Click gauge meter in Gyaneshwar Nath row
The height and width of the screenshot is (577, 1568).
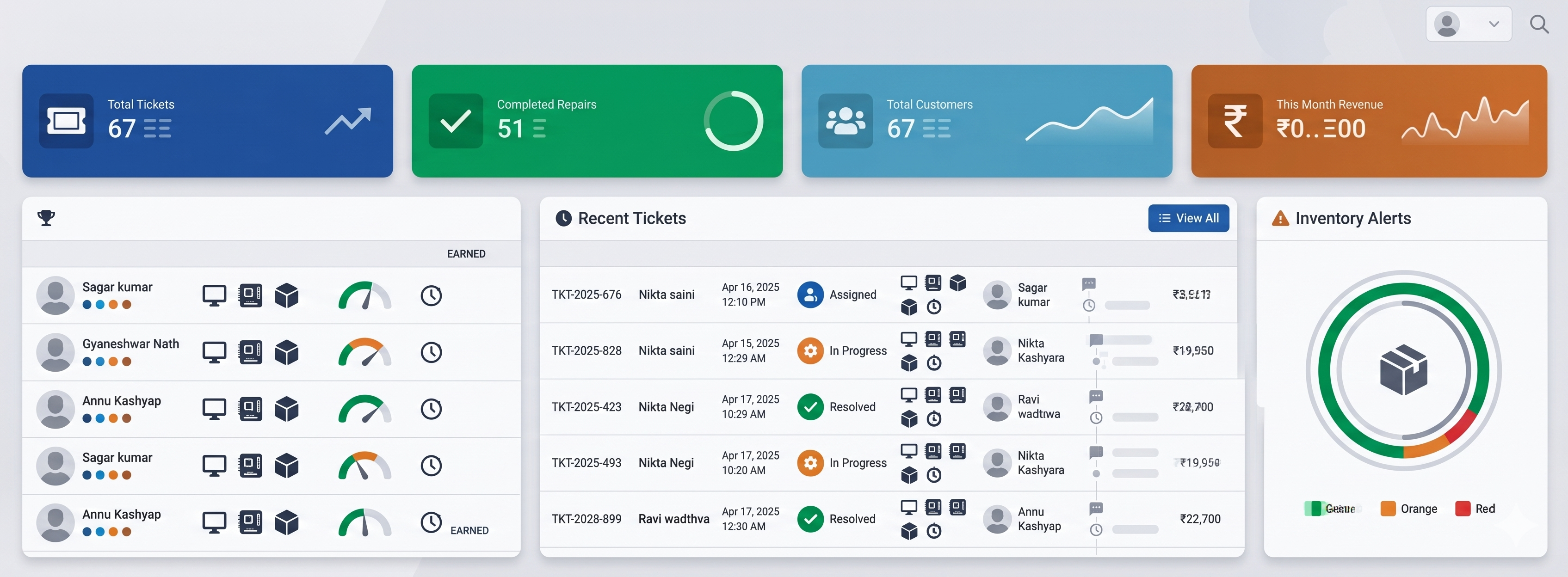point(364,352)
